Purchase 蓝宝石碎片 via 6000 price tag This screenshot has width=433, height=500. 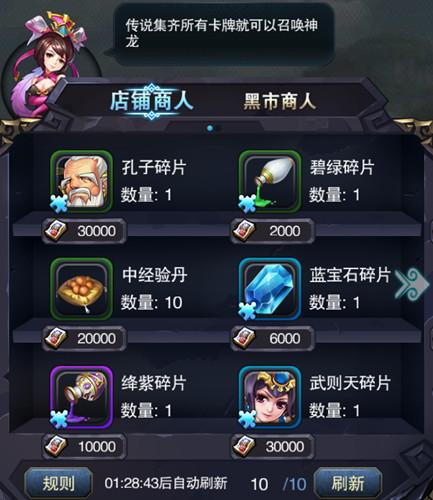point(272,338)
